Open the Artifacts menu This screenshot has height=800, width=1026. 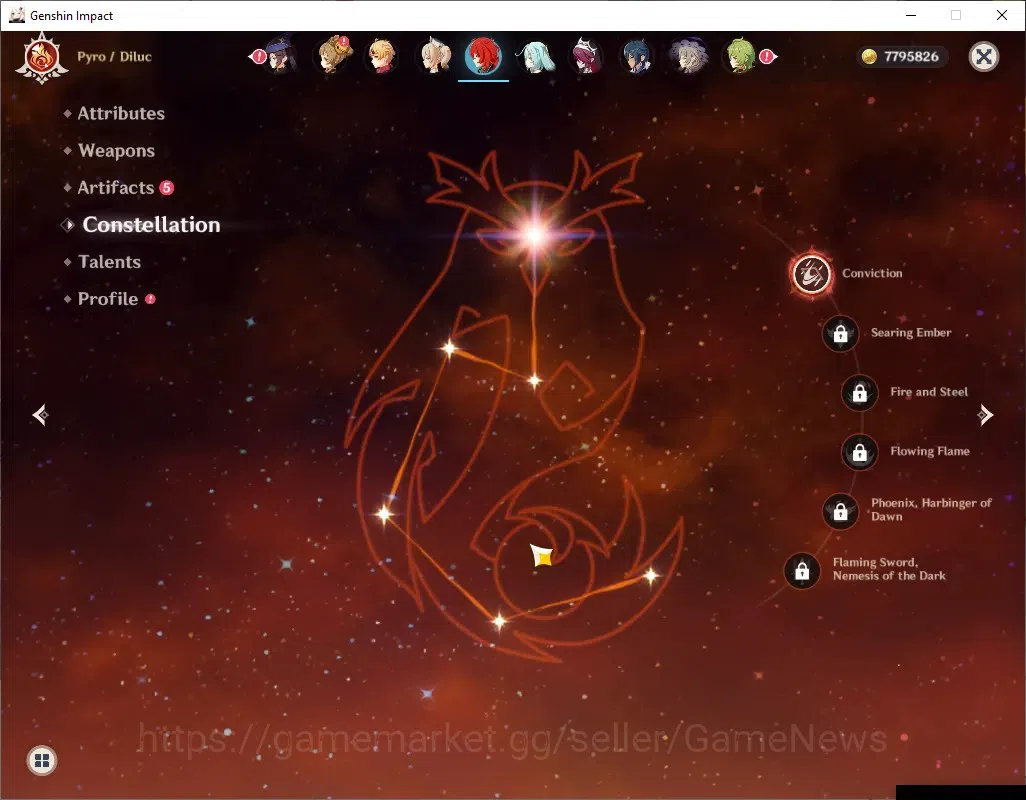116,188
